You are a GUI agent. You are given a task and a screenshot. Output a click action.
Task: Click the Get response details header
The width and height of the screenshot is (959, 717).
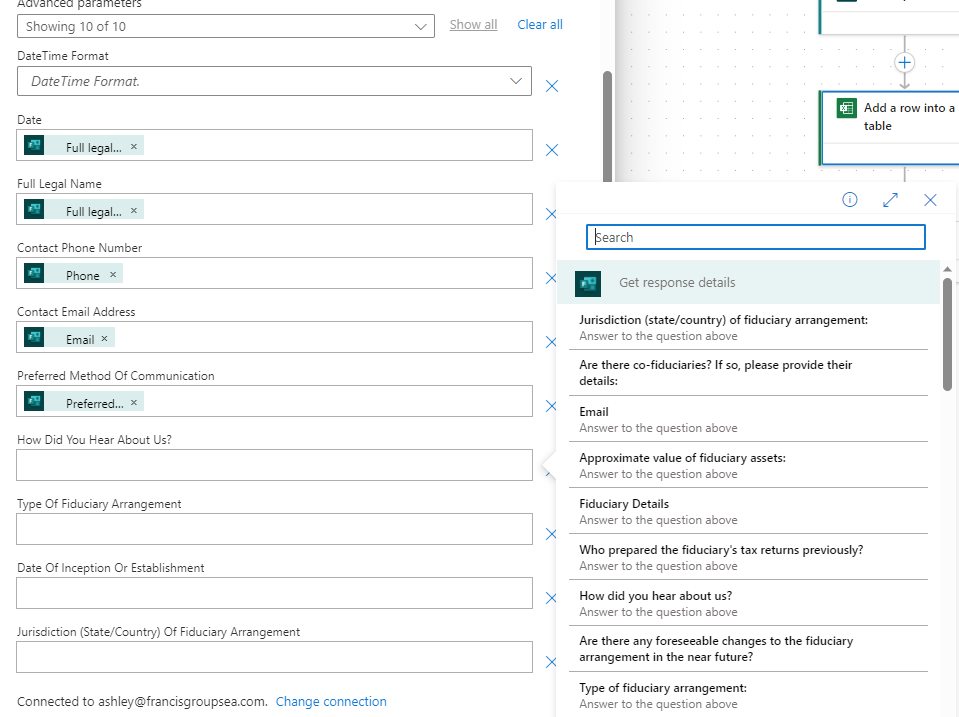point(748,283)
